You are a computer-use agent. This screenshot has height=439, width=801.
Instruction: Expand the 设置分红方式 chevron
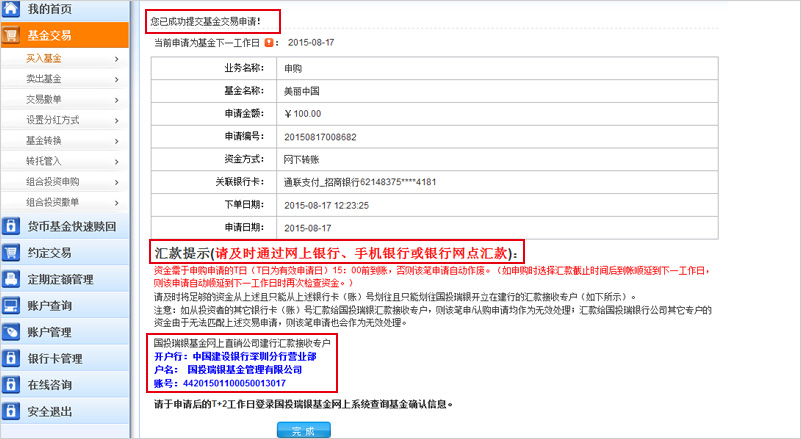point(116,120)
